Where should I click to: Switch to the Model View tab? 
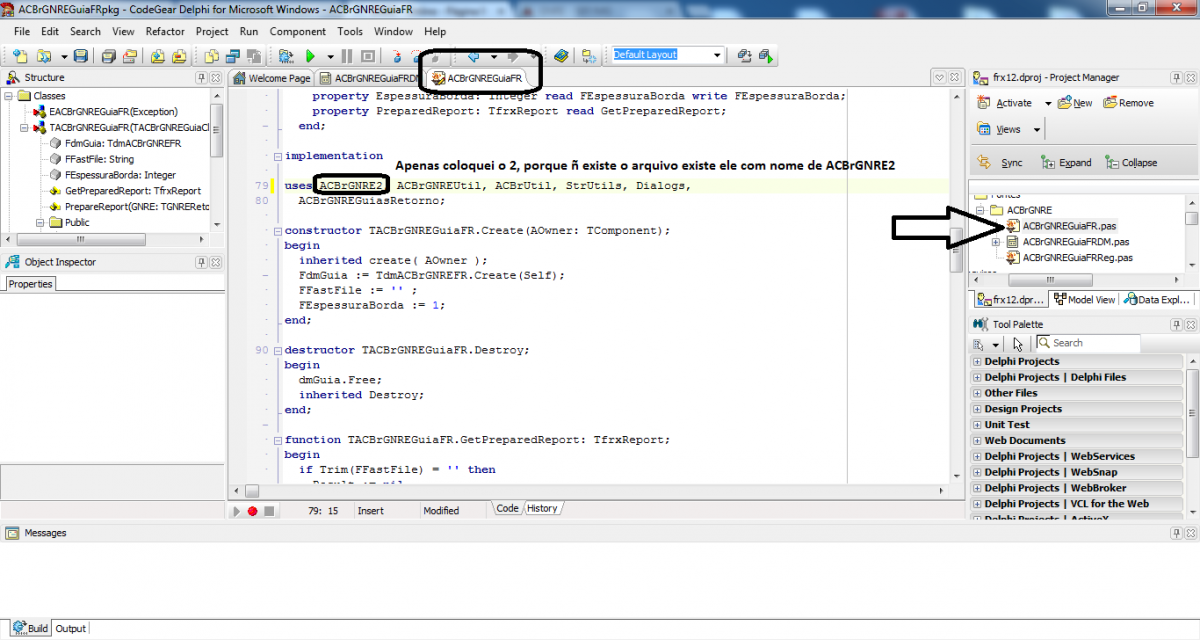tap(1084, 300)
